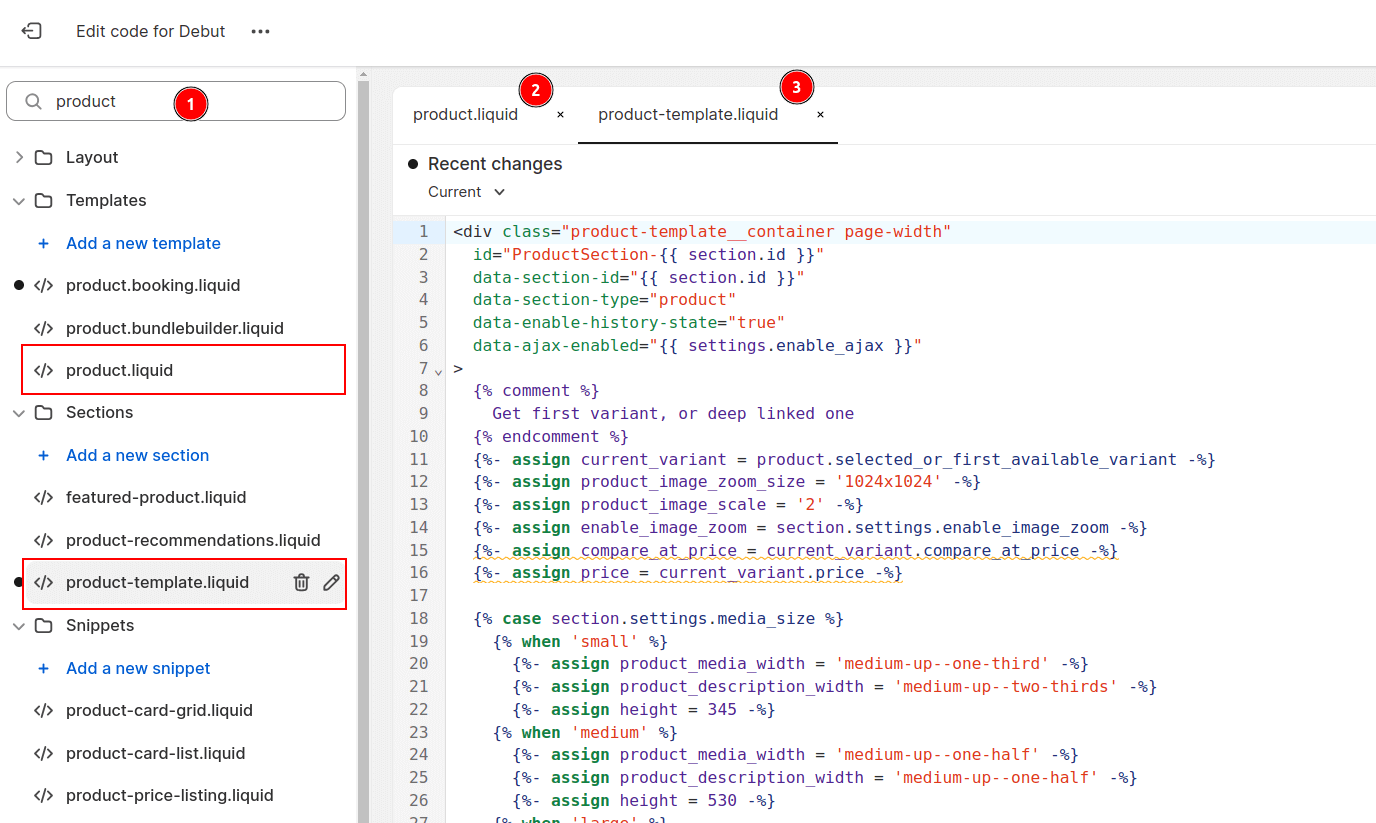Rename product-template.liquid with the pencil icon
Screen dimensions: 1376x823
332,582
